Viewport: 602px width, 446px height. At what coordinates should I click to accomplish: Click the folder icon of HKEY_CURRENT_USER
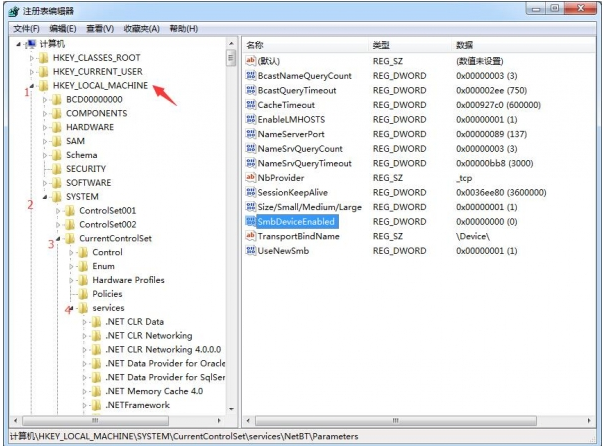point(43,72)
